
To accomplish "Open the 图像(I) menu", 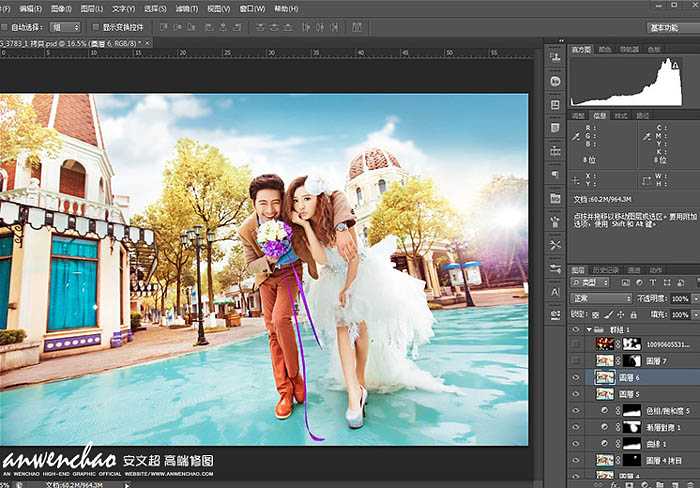I will point(63,8).
